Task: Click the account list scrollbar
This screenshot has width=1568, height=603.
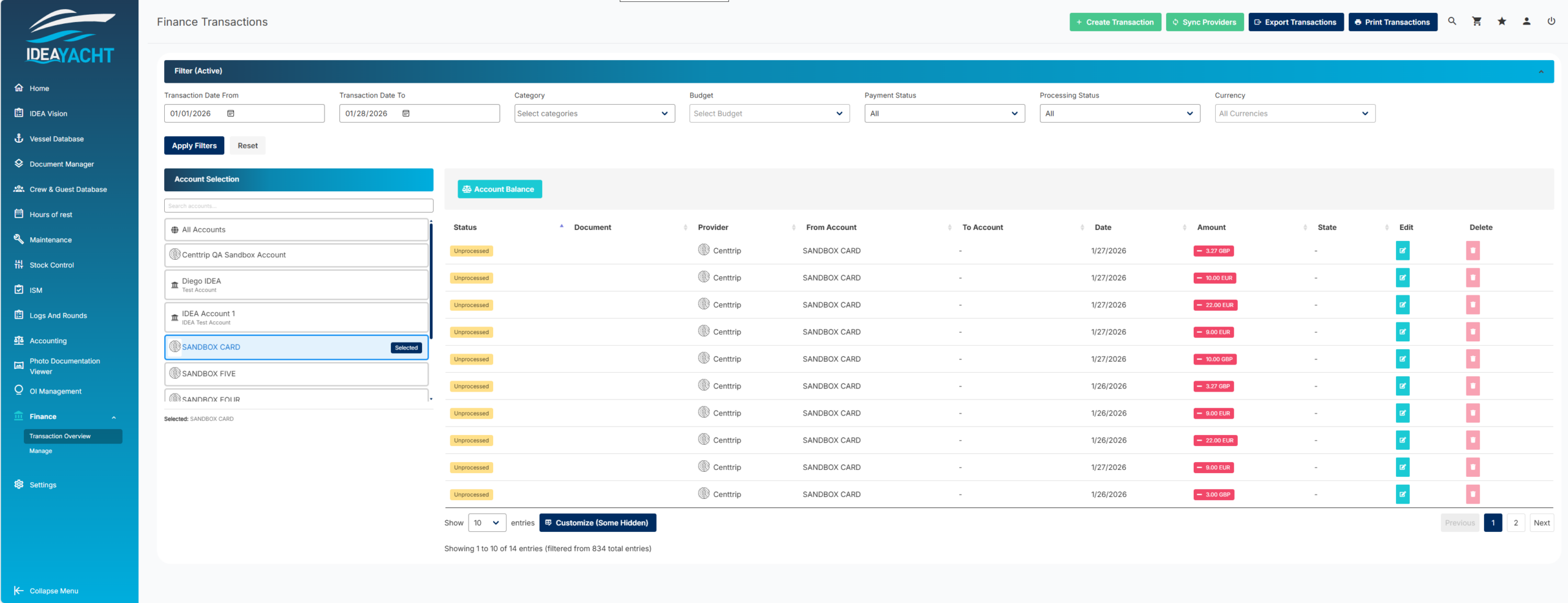Action: (x=431, y=282)
